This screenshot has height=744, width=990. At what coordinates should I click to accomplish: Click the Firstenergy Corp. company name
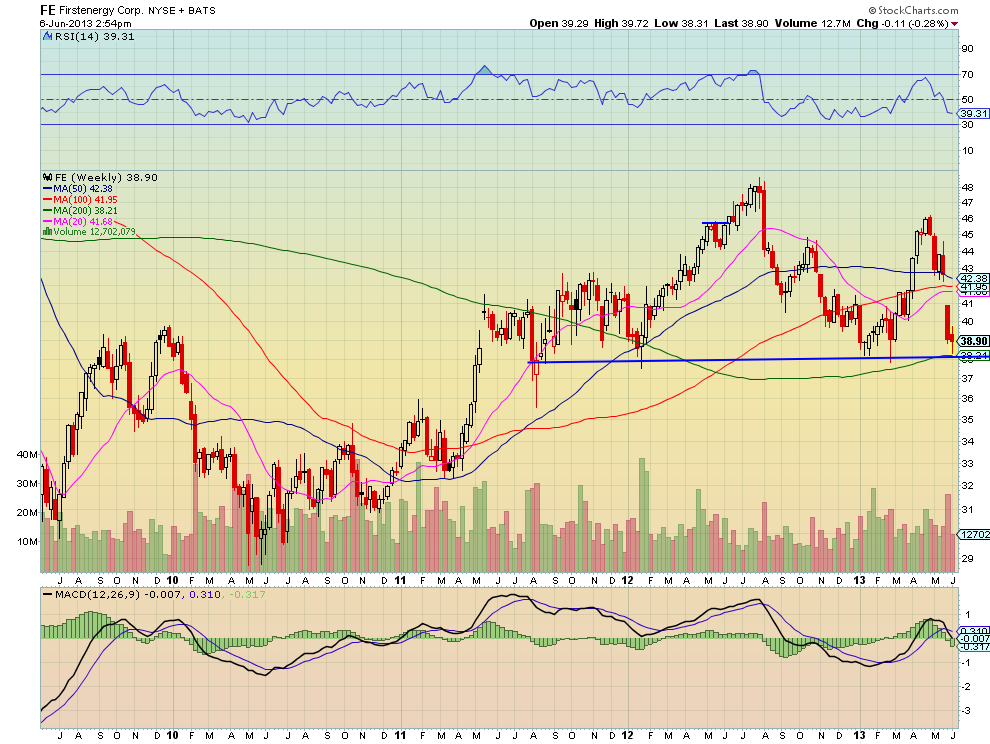point(102,11)
